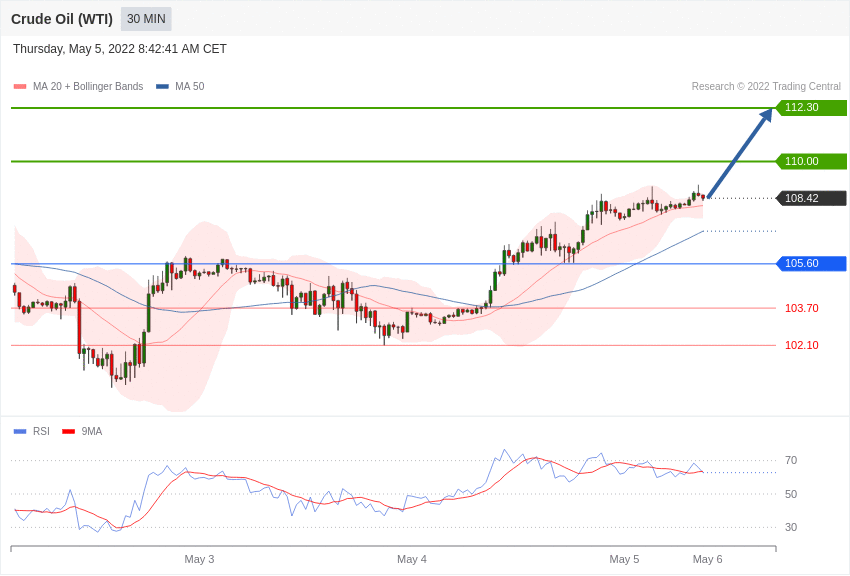This screenshot has width=850, height=576.
Task: Click the pink MA 20 legend swatch
Action: 20,87
